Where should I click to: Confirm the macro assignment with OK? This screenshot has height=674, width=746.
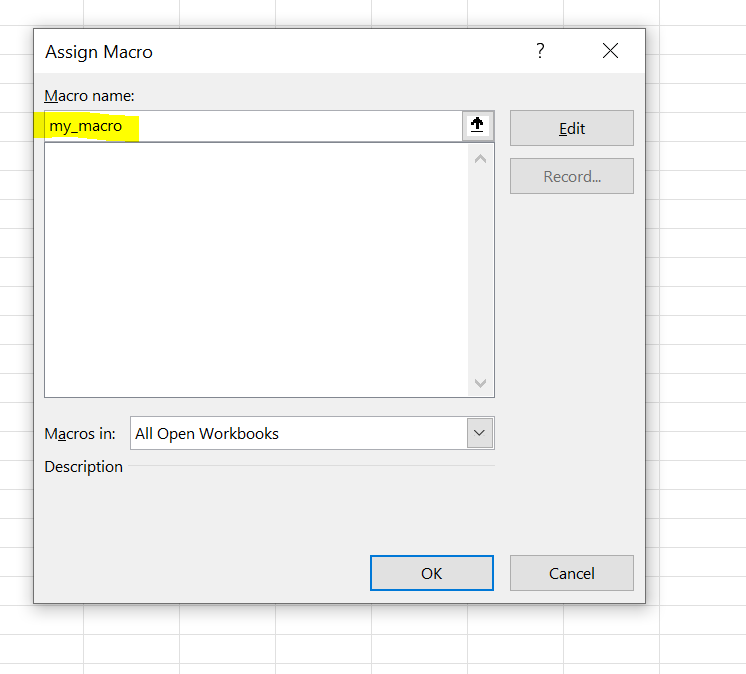(431, 573)
